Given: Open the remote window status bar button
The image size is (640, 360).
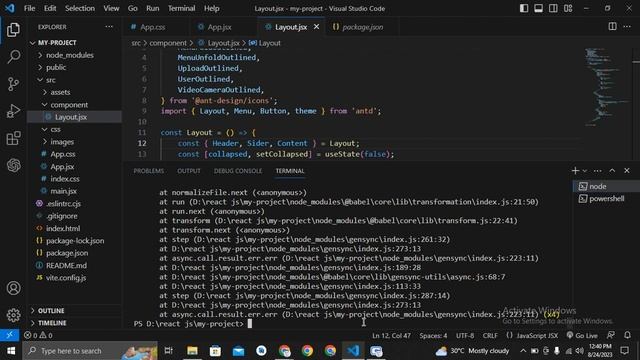Looking at the screenshot, I should (x=9, y=335).
